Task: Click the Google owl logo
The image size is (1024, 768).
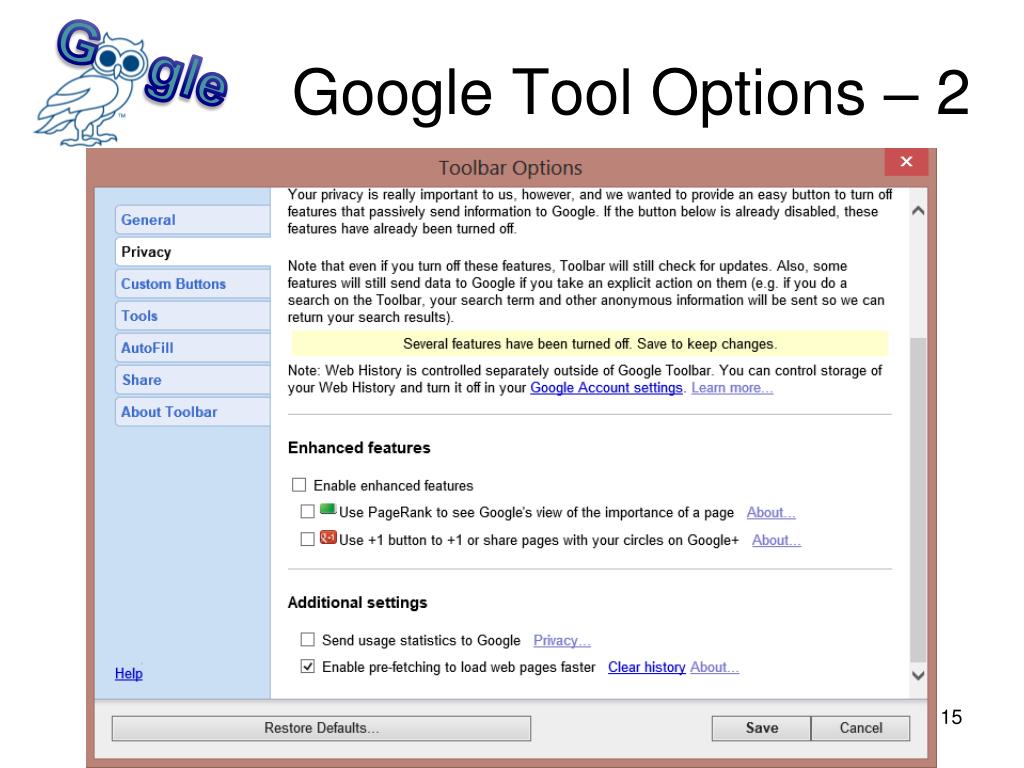Action: point(131,82)
